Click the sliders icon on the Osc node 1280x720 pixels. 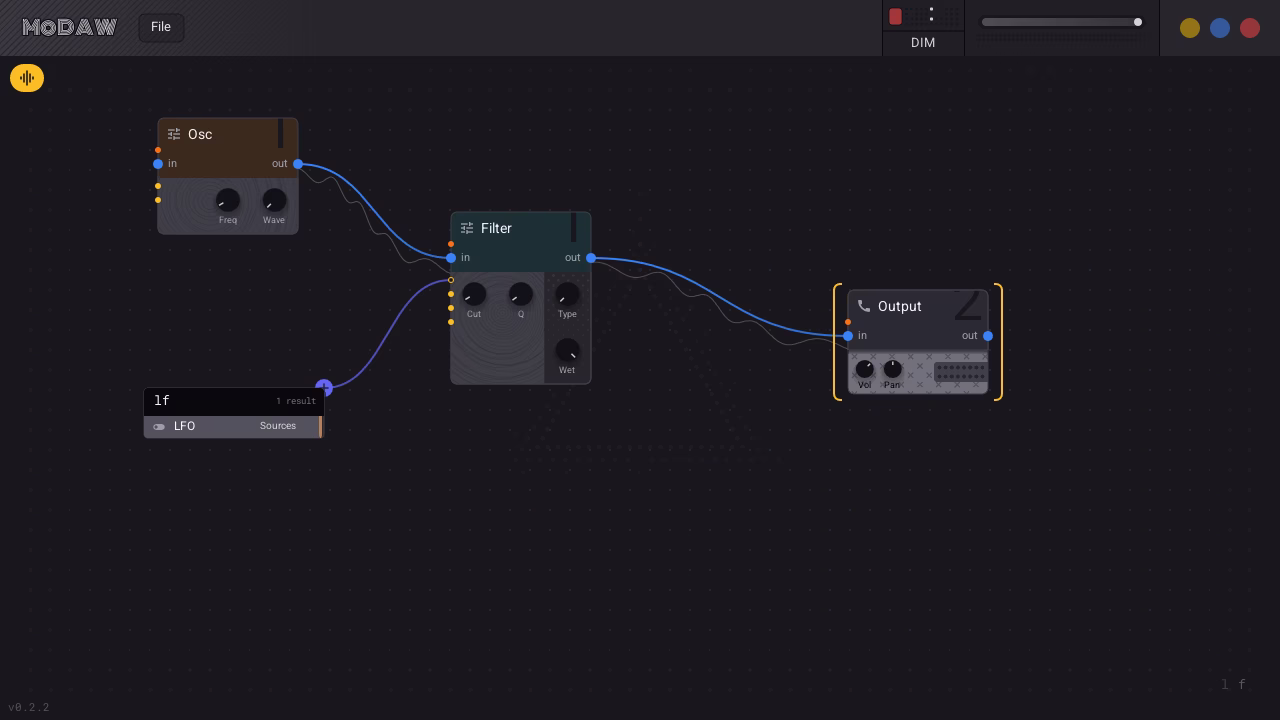(174, 134)
